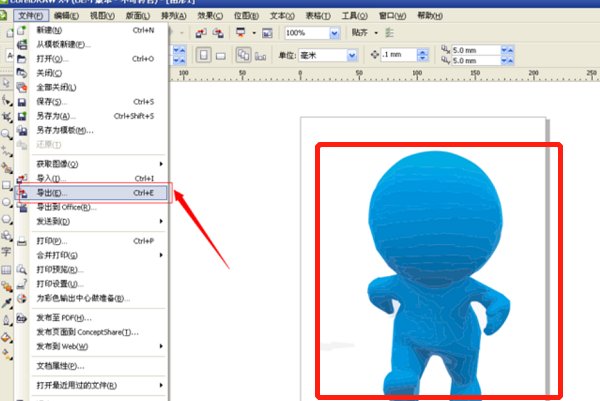Apply layout to all pages icon
Screen dimensions: 600x401
coord(243,55)
